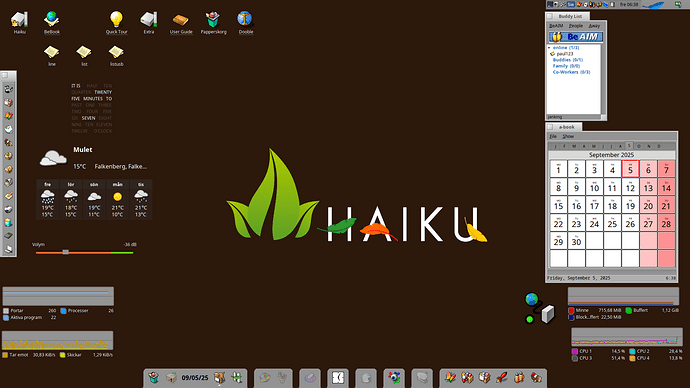The width and height of the screenshot is (690, 388).
Task: Click the orange Tar emot legend swatch
Action: click(x=5, y=355)
